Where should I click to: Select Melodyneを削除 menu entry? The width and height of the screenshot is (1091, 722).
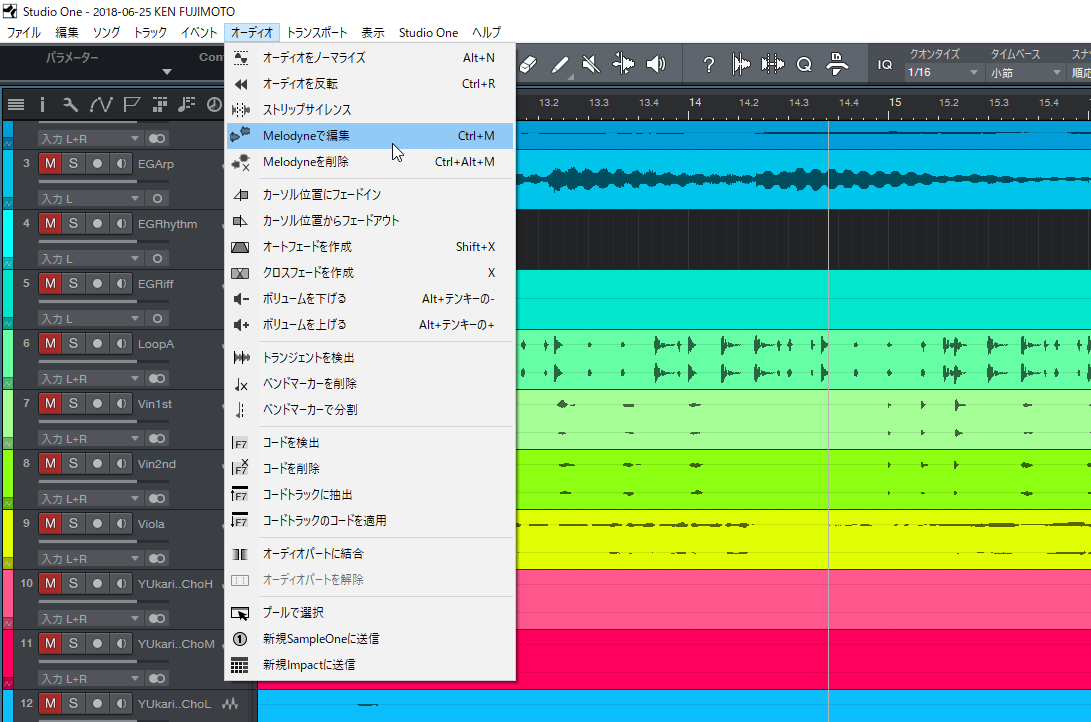[369, 162]
